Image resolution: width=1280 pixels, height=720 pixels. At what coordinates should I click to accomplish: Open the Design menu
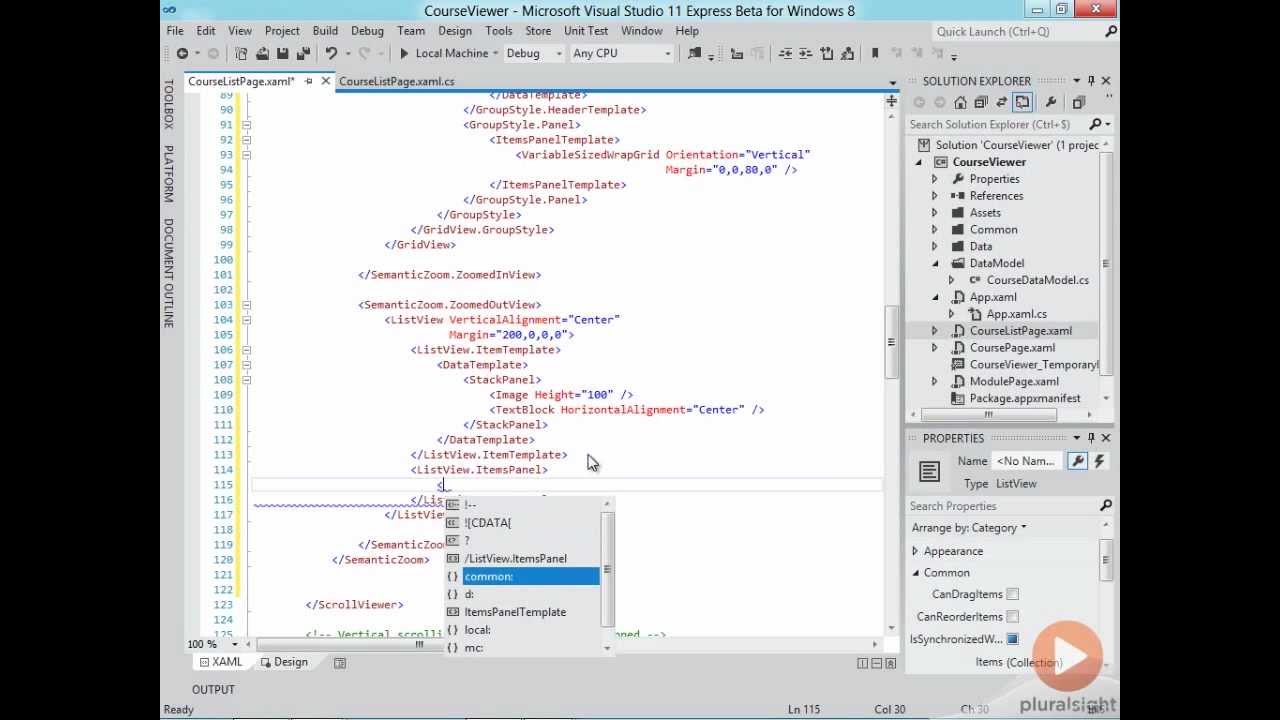[454, 31]
